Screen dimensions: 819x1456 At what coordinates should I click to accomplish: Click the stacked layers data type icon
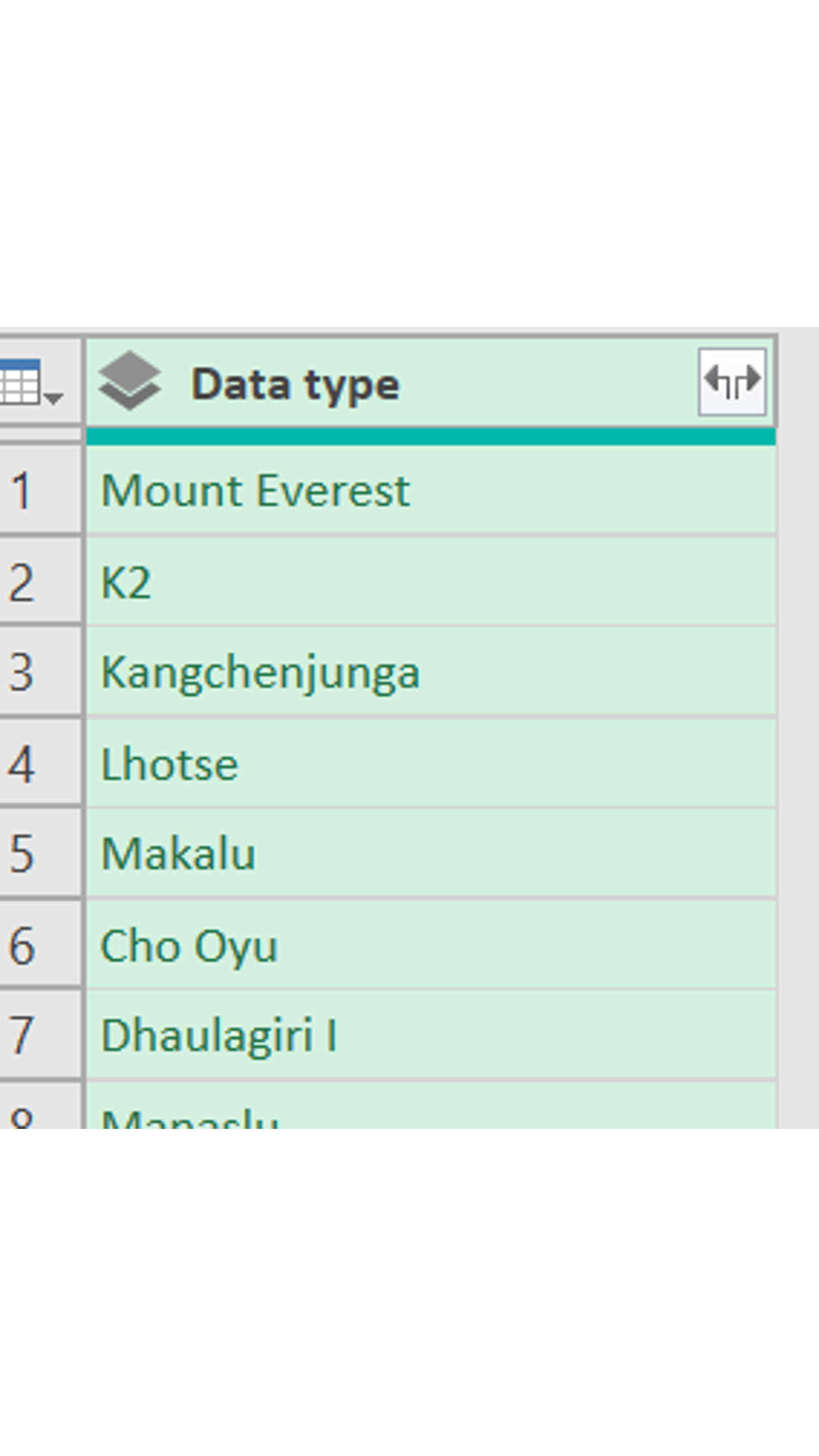point(130,381)
